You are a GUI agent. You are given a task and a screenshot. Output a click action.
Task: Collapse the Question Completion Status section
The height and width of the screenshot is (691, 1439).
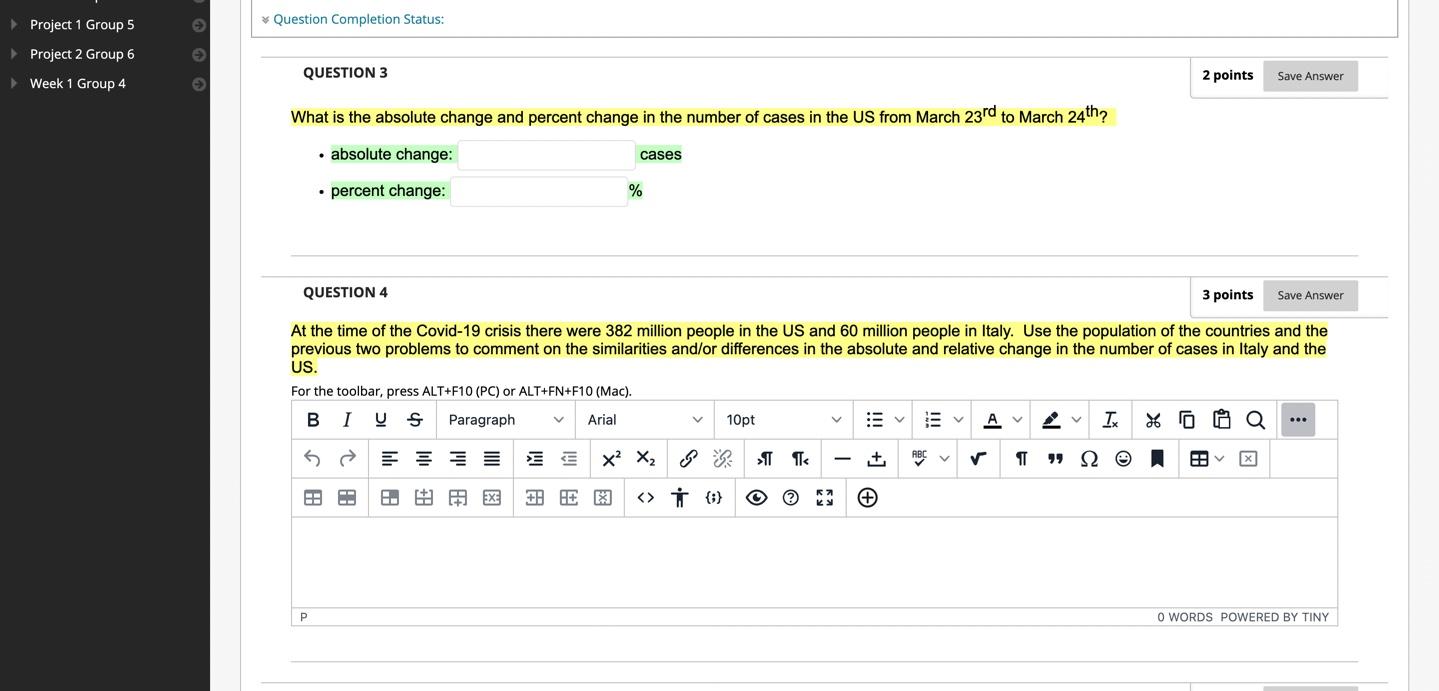point(266,20)
